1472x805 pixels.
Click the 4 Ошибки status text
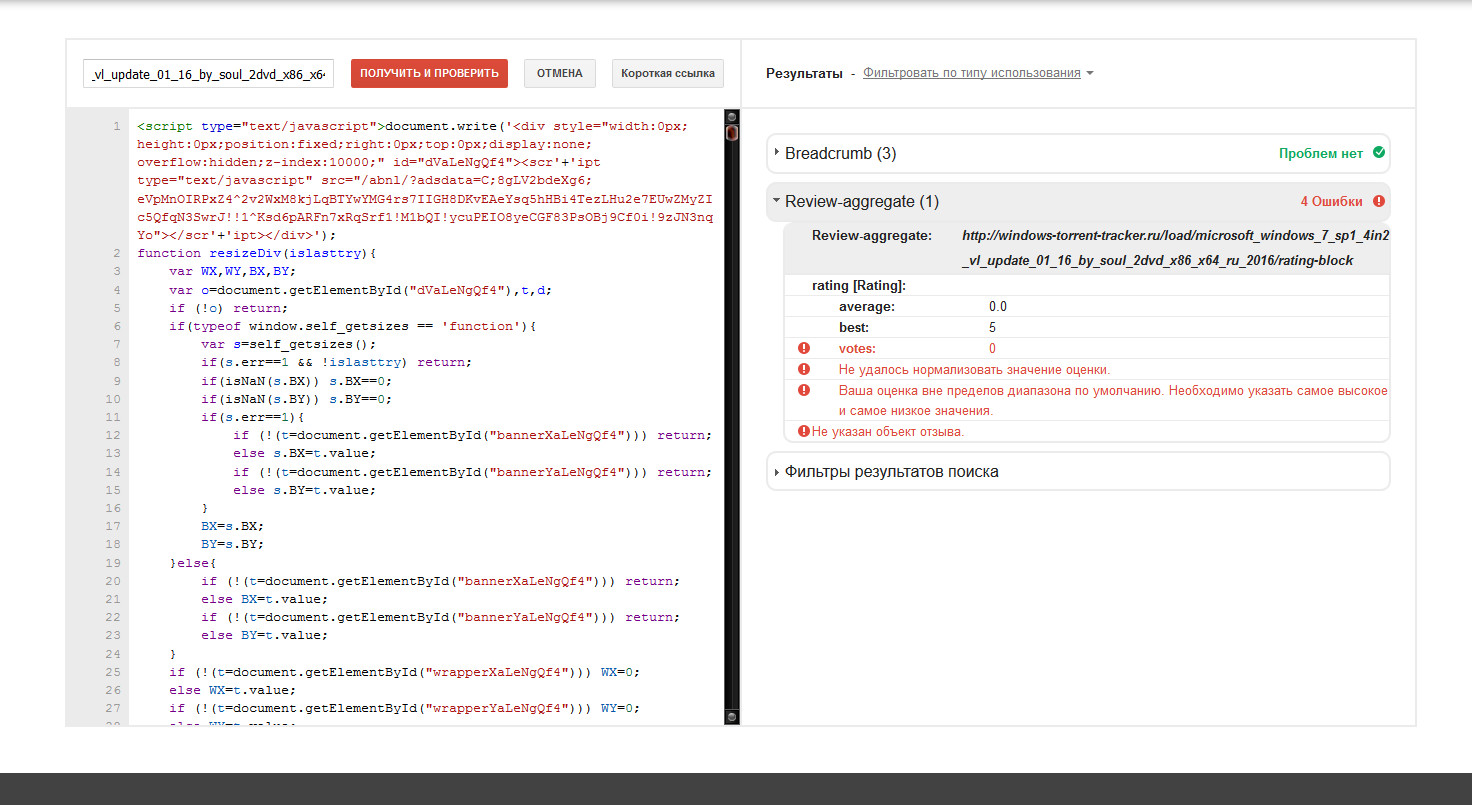click(x=1331, y=201)
